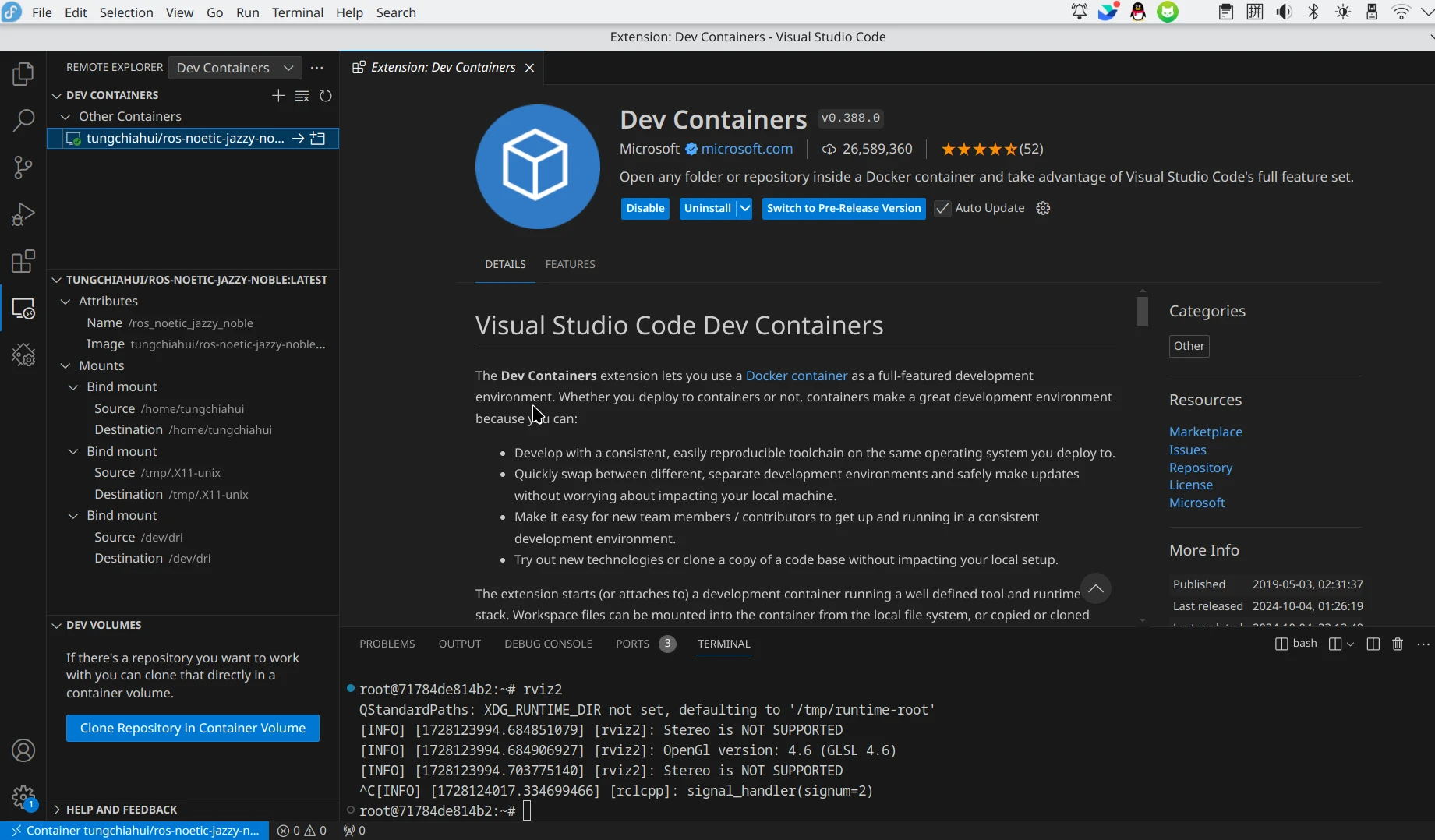Image resolution: width=1435 pixels, height=840 pixels.
Task: Click Clone Repository in Container Volume
Action: click(193, 728)
